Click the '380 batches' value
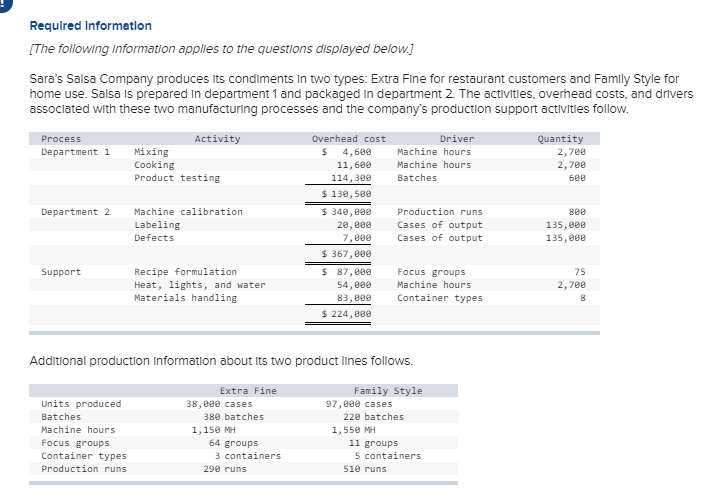 [x=233, y=417]
